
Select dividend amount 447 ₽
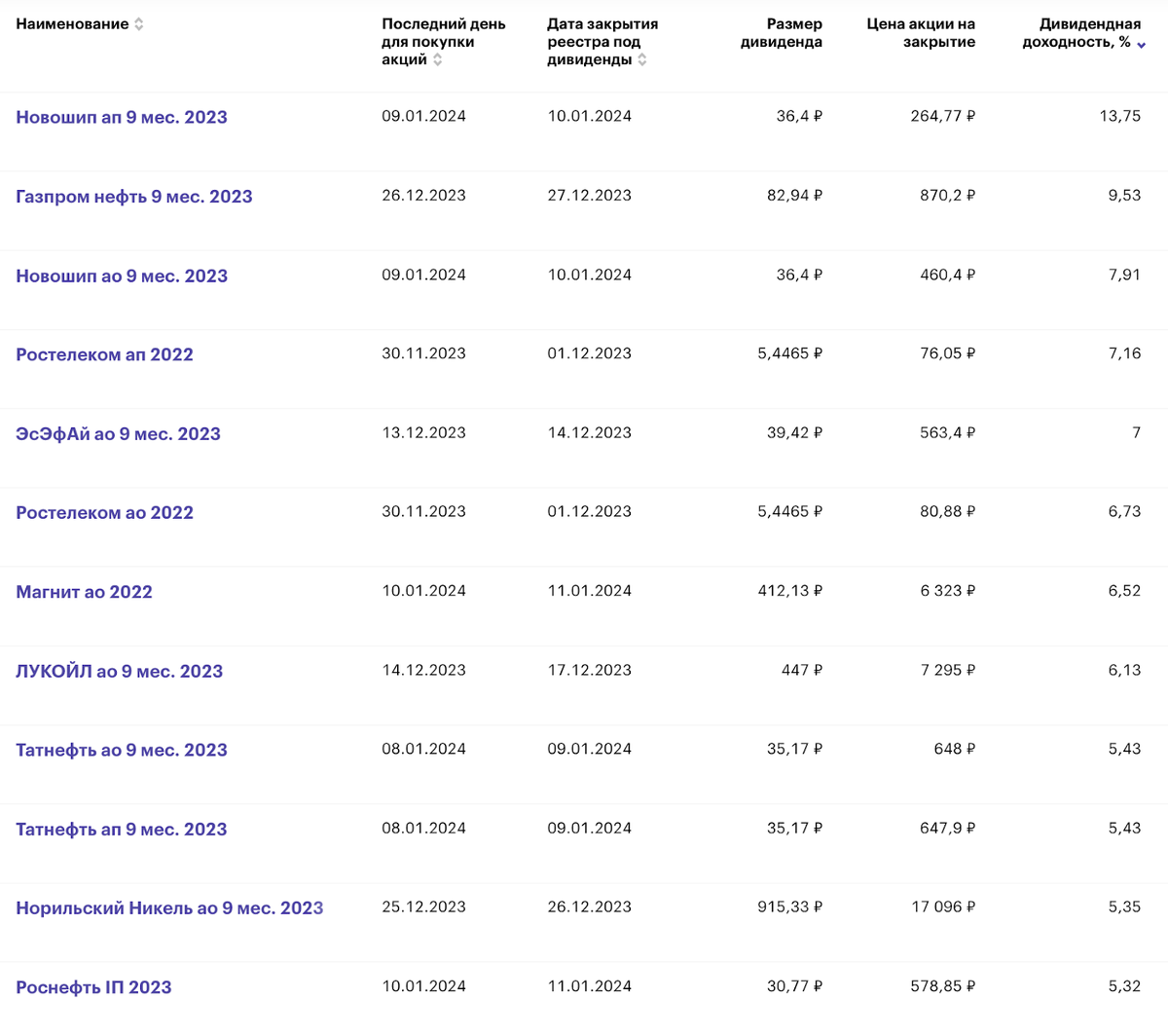[802, 670]
